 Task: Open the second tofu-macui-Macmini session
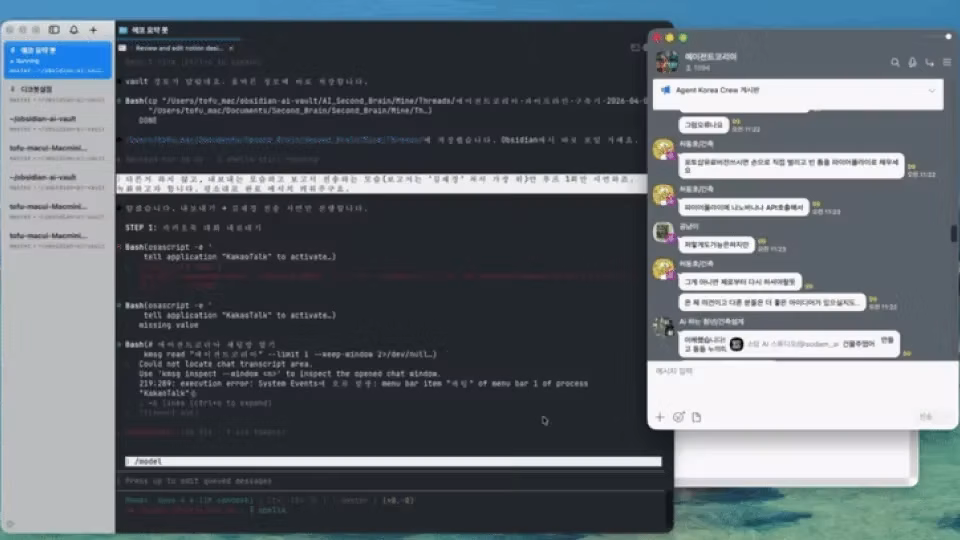[x=58, y=211]
